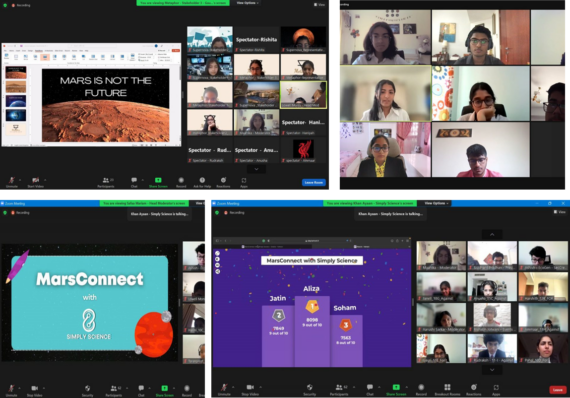
Task: Collapse gallery with up chevron above podium meeting videos
Action: click(492, 234)
